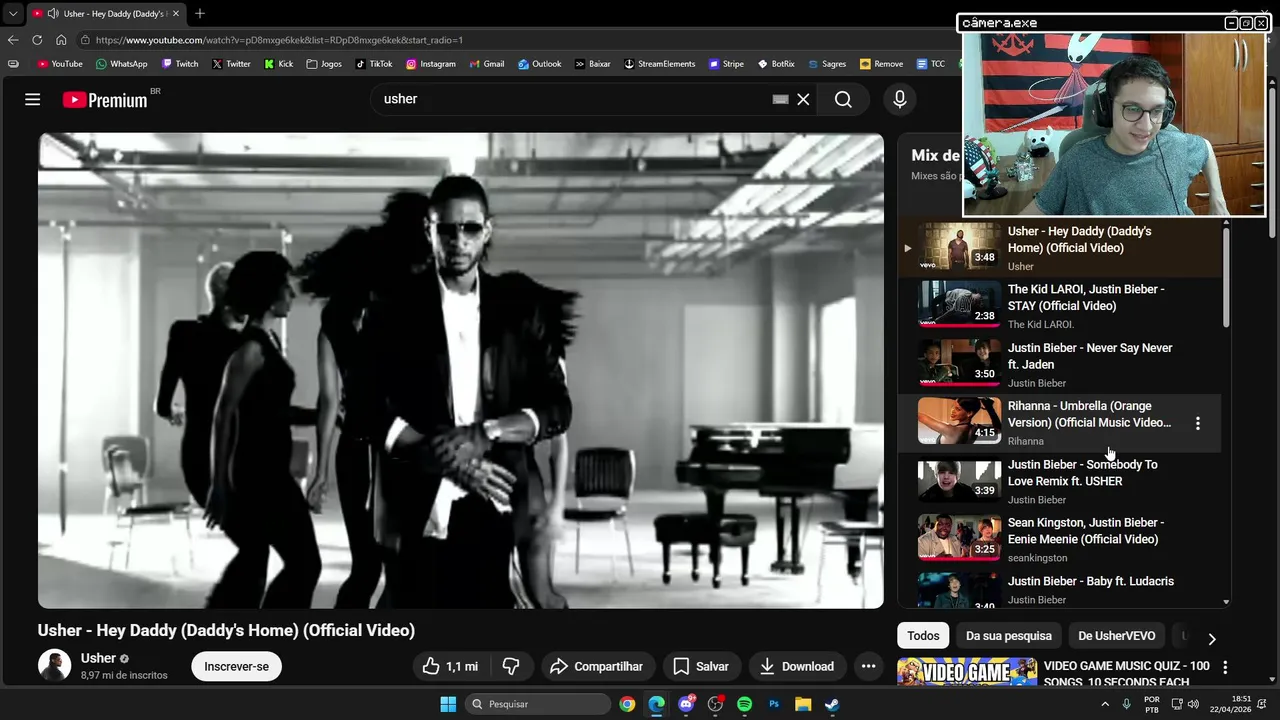Viewport: 1280px width, 720px height.
Task: Select the Todos filter chip
Action: point(923,636)
